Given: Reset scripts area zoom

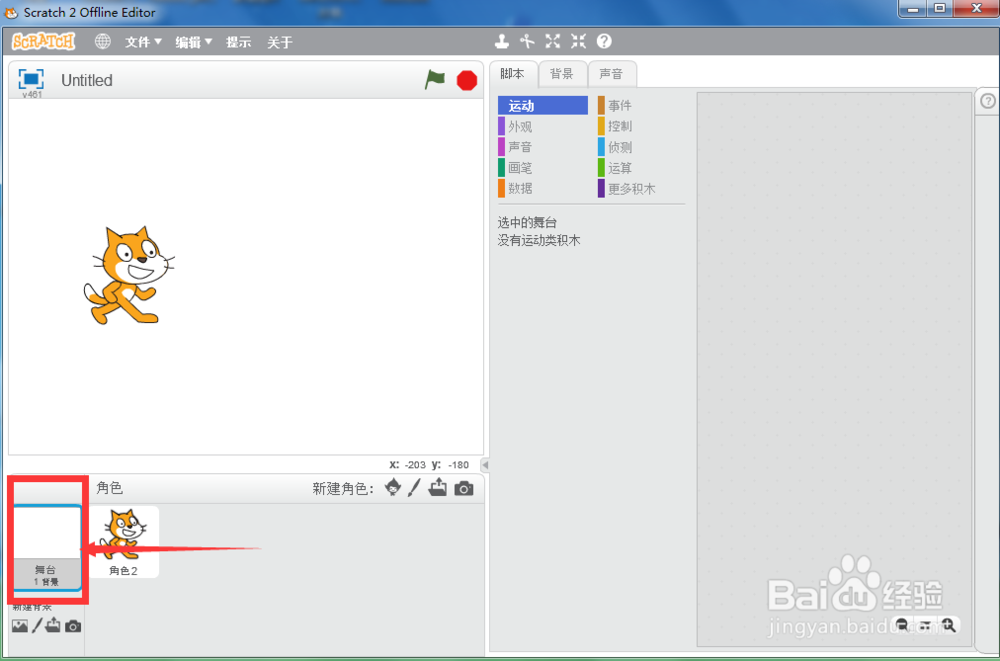Looking at the screenshot, I should (925, 625).
